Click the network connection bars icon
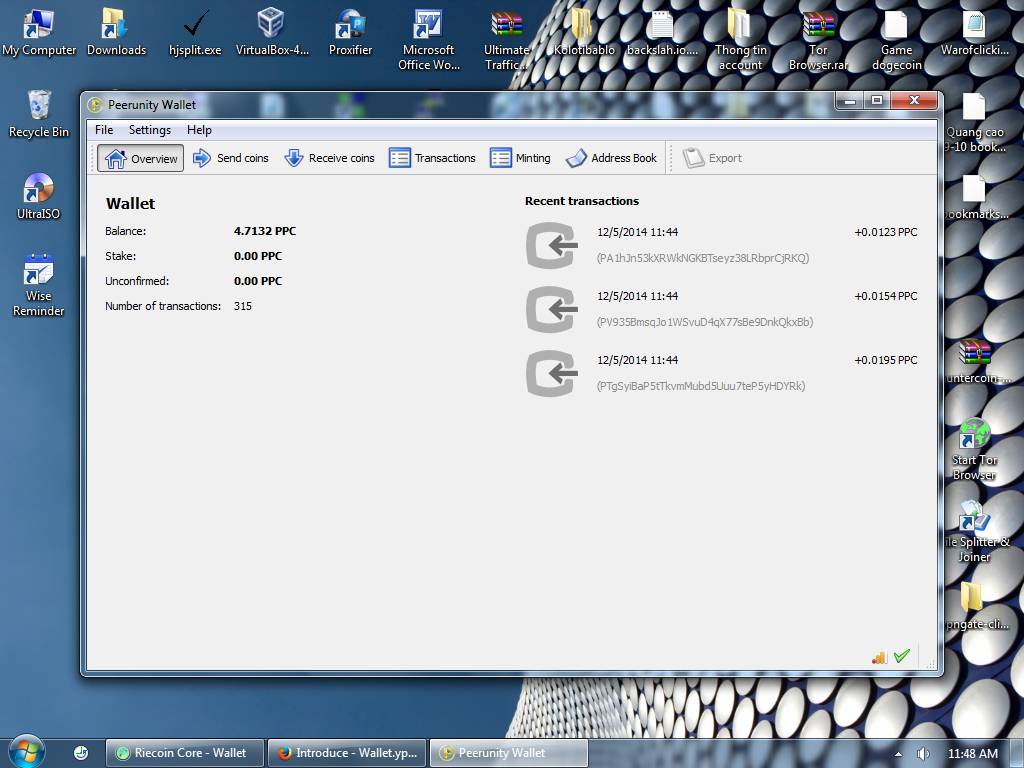 tap(879, 657)
